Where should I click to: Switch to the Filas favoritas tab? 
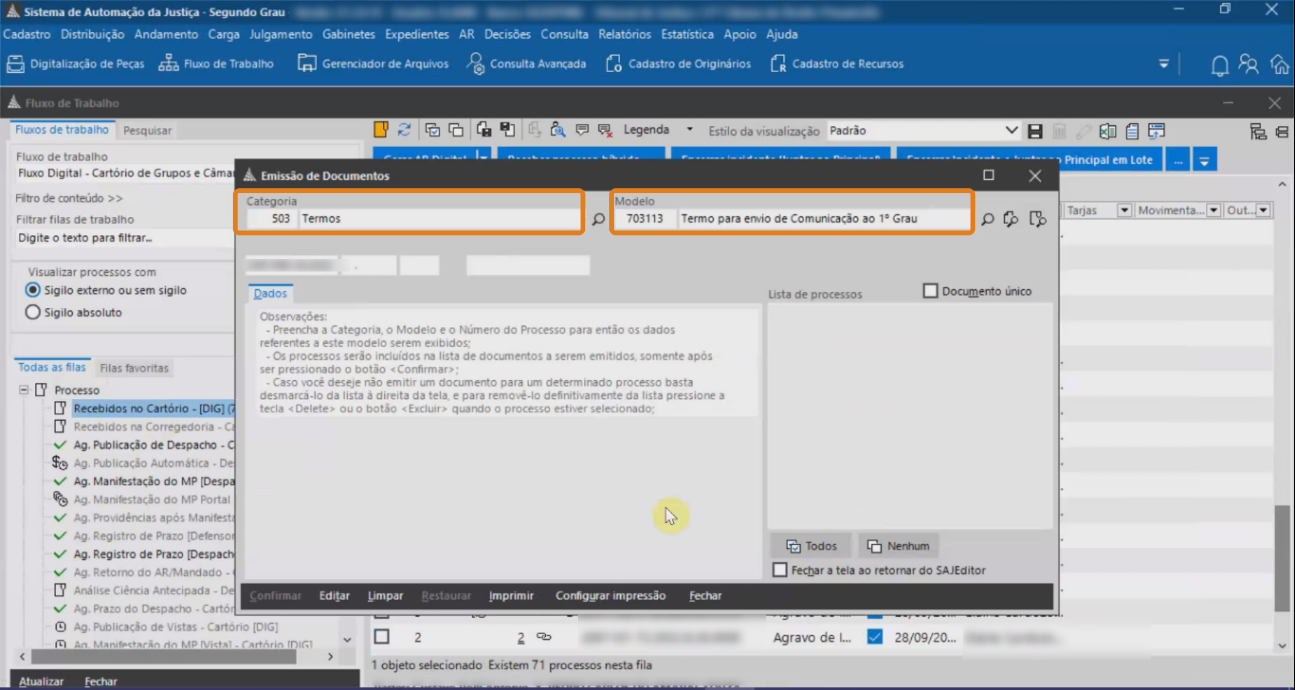click(x=134, y=368)
